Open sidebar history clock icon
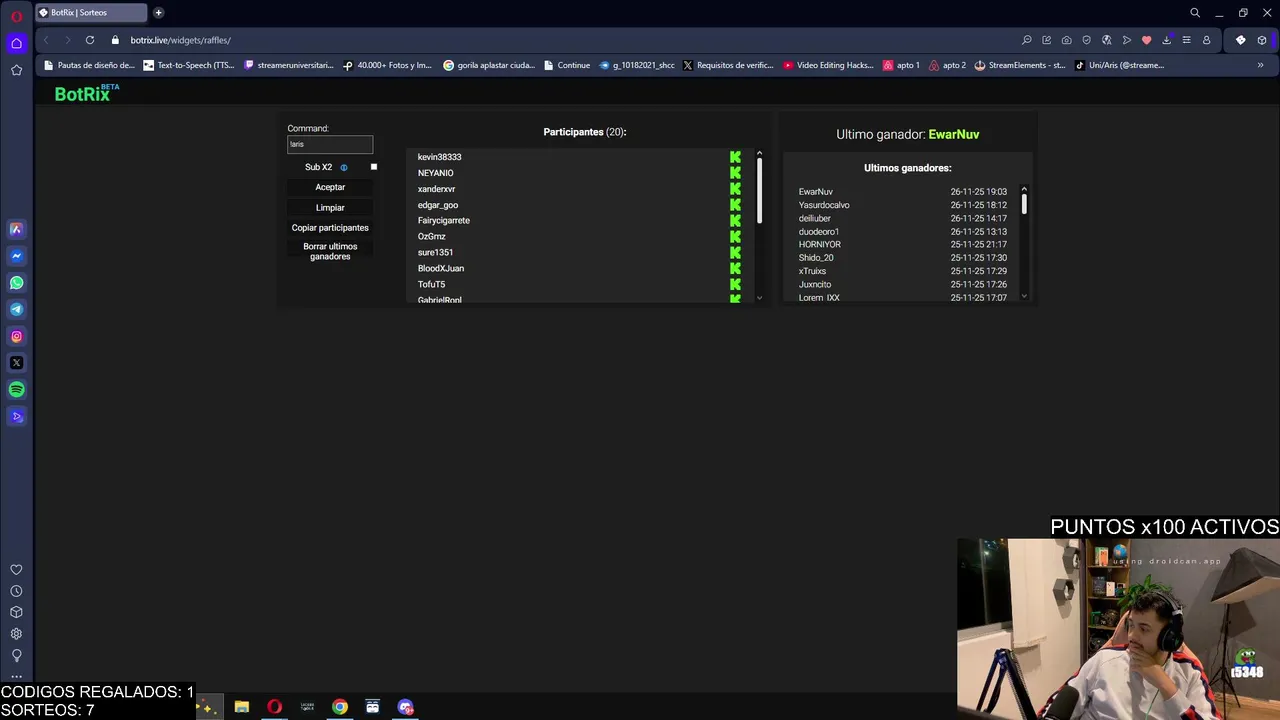1280x720 pixels. [16, 591]
